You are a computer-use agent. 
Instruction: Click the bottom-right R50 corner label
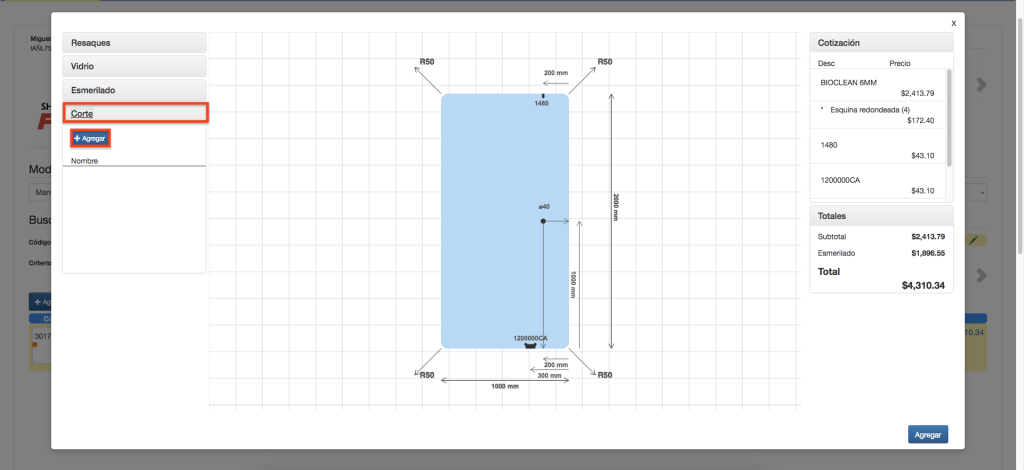point(604,375)
